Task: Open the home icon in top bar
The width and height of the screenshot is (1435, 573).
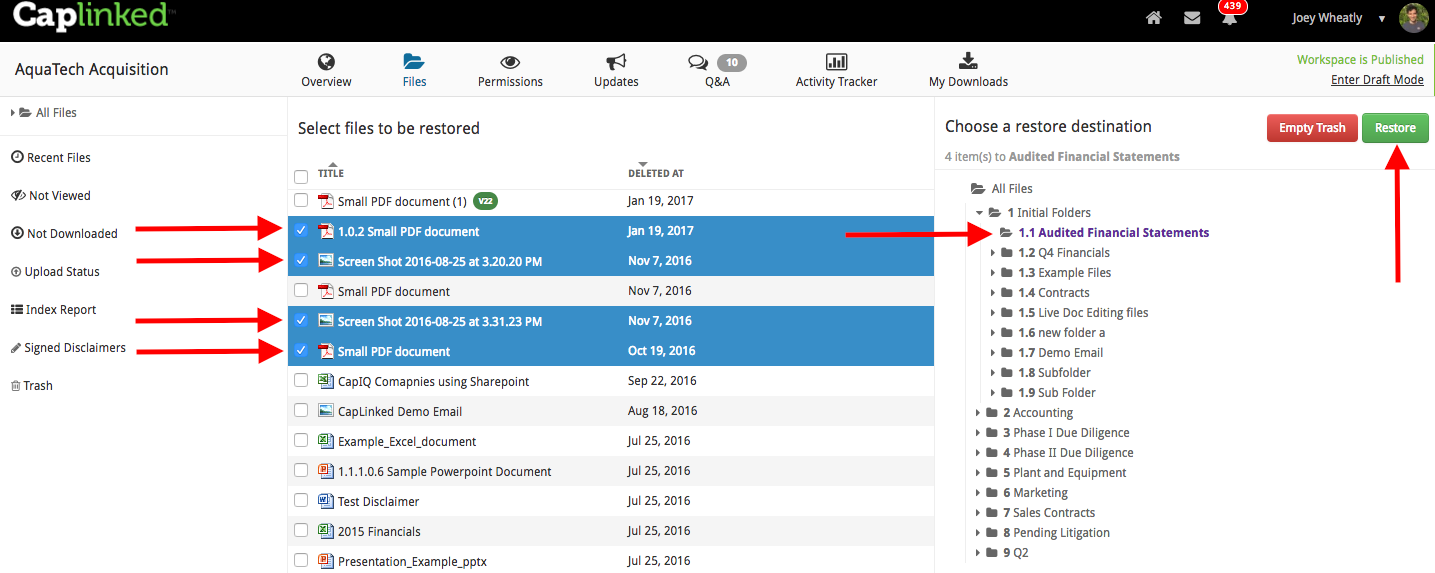Action: [1154, 18]
